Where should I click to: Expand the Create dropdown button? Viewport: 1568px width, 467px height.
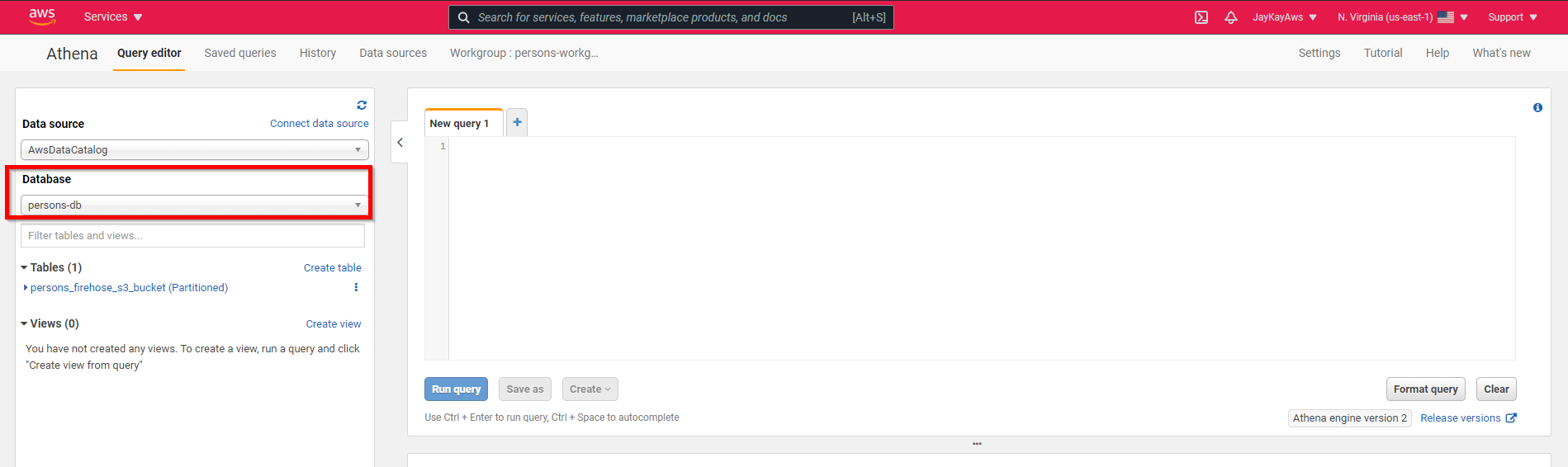(x=590, y=389)
